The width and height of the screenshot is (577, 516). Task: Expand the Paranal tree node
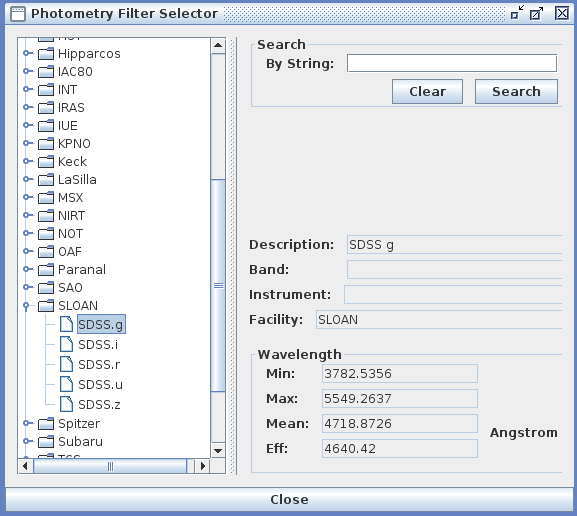28,269
